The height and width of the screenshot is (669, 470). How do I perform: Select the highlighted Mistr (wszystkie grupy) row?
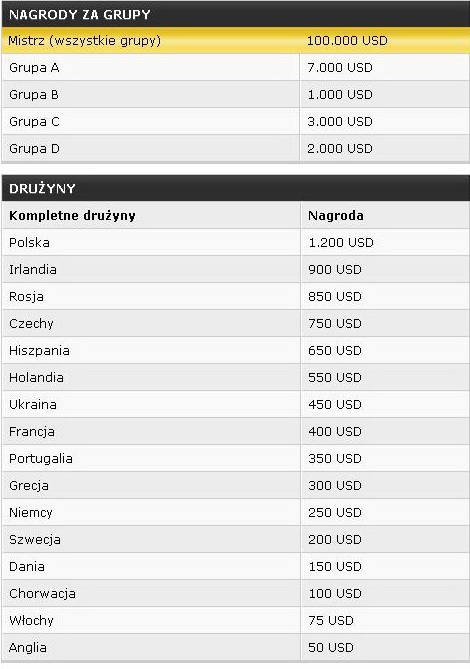click(235, 41)
